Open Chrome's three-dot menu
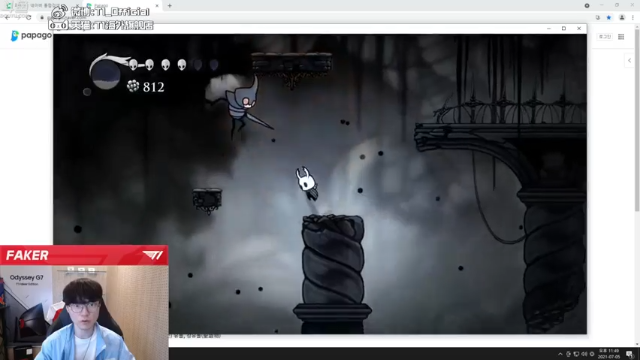The image size is (640, 360). tap(633, 18)
